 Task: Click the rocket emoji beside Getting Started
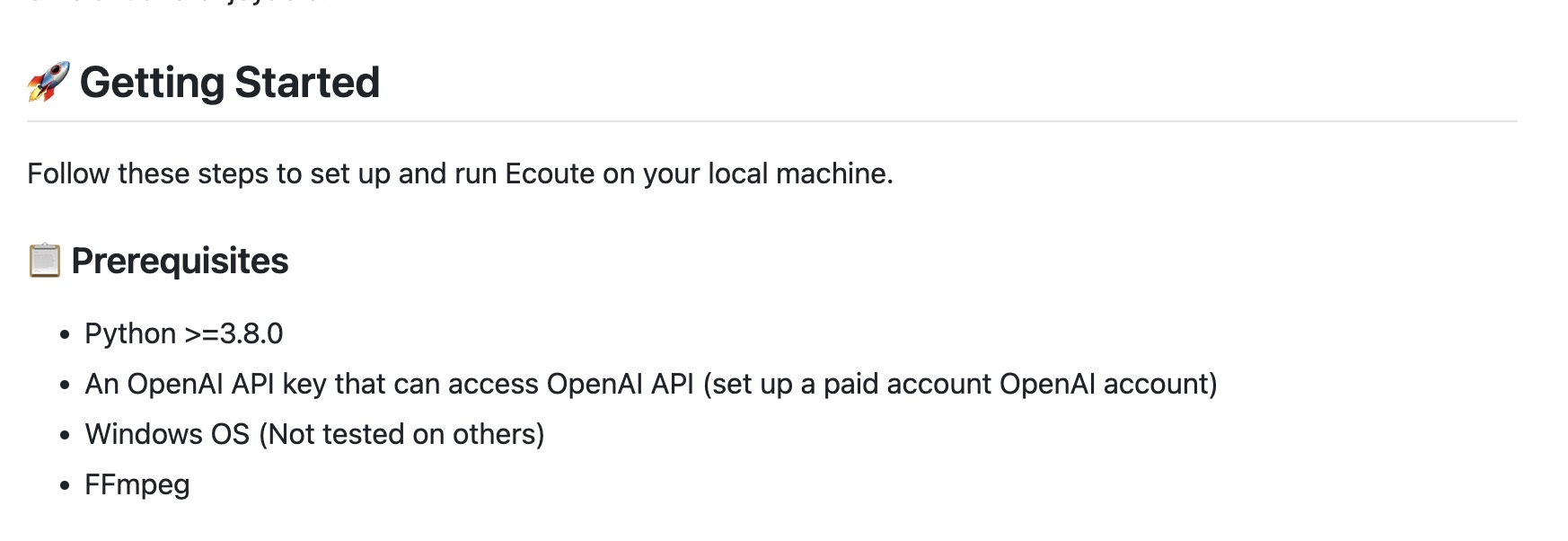tap(48, 82)
